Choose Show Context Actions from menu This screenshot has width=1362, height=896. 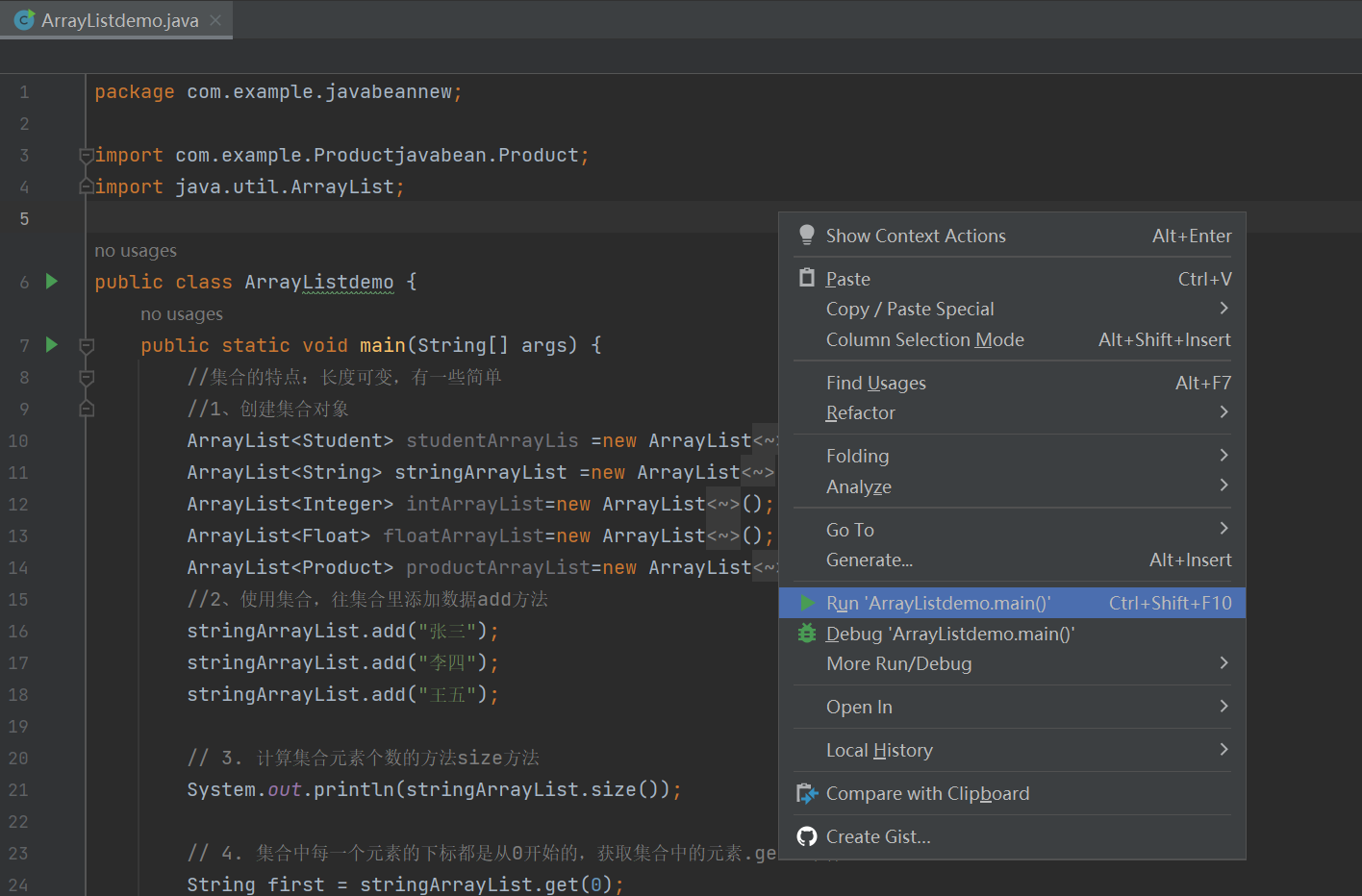(x=1012, y=236)
